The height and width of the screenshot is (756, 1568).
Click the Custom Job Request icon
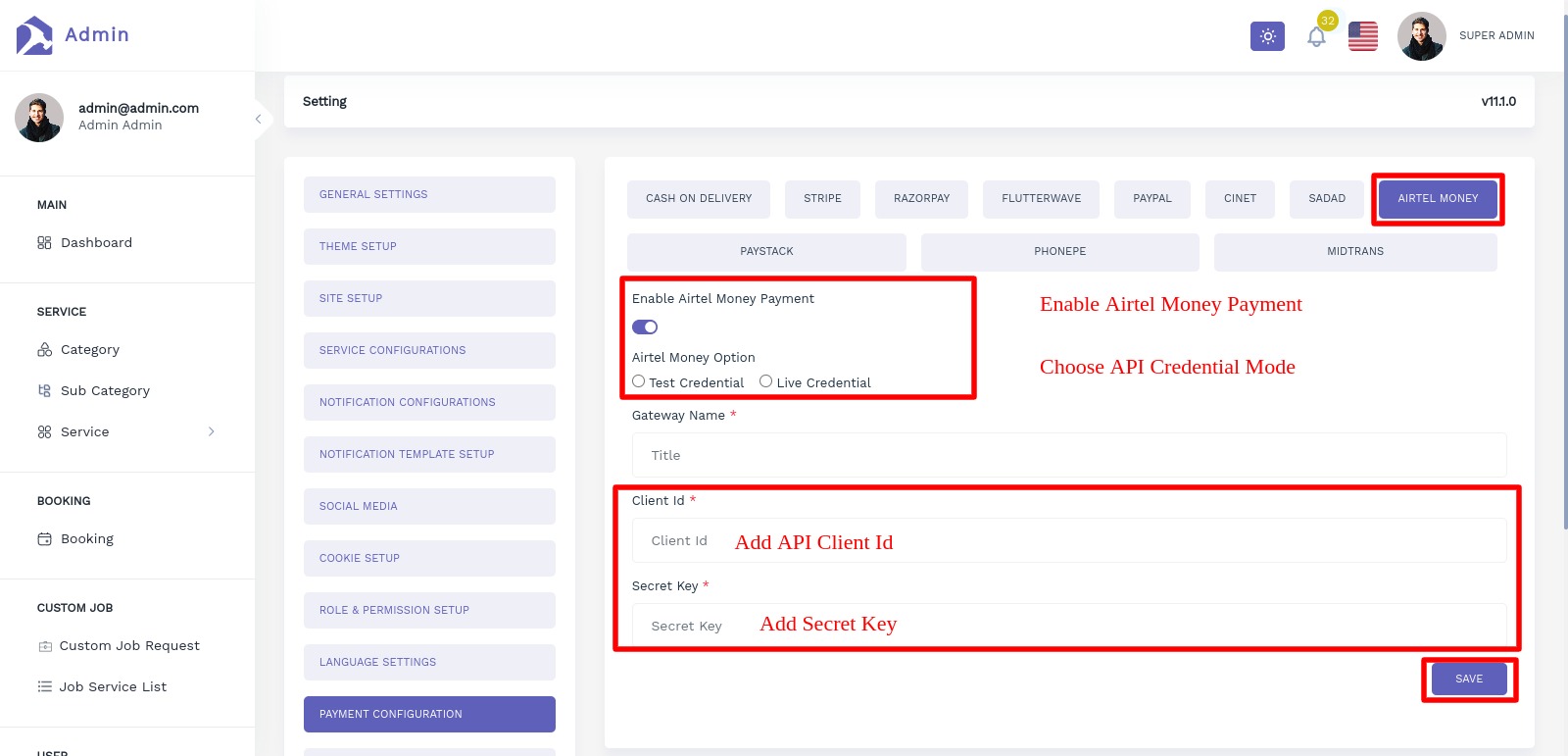point(44,646)
